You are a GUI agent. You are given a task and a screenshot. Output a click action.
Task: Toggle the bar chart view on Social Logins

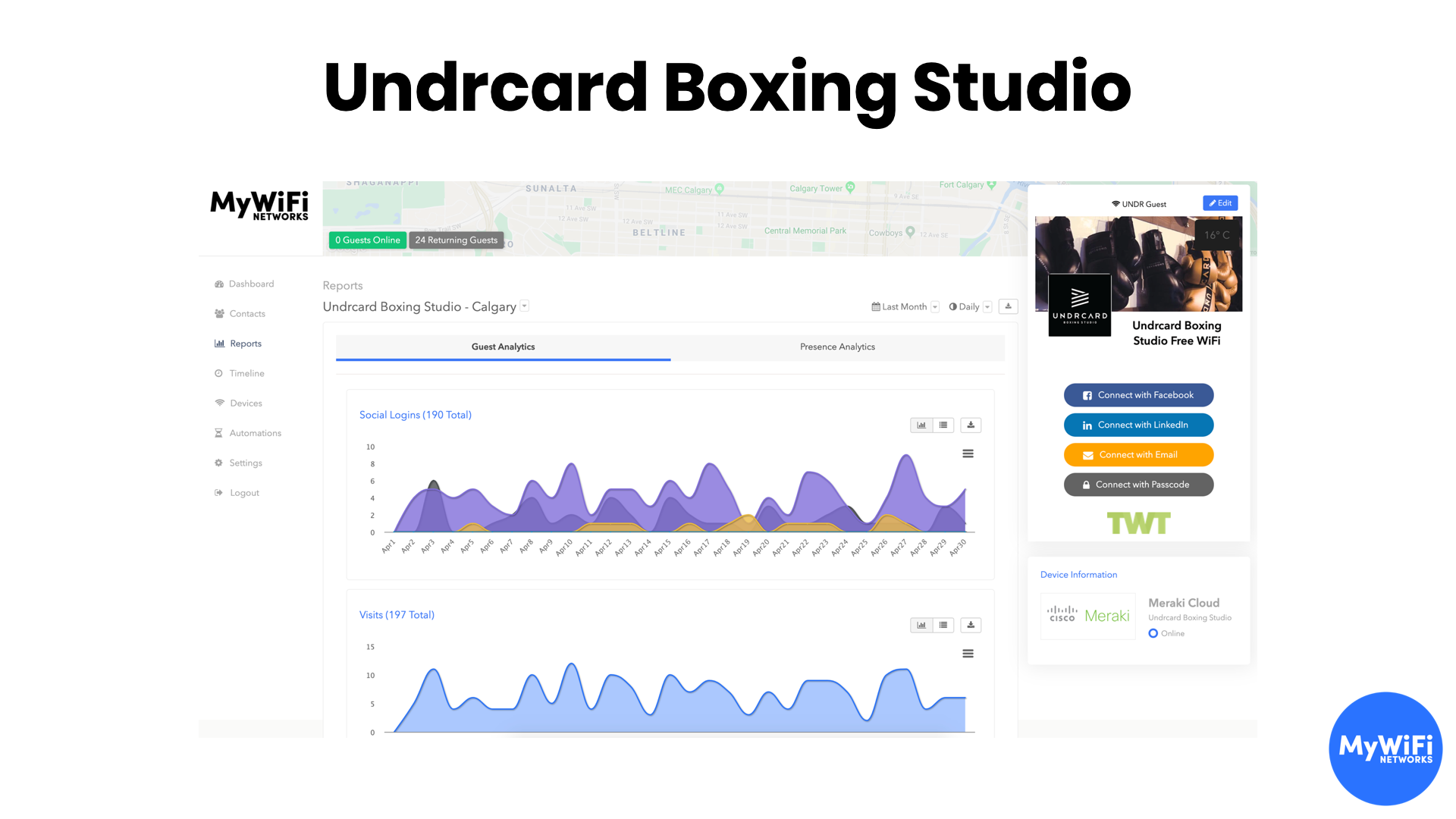(x=920, y=424)
